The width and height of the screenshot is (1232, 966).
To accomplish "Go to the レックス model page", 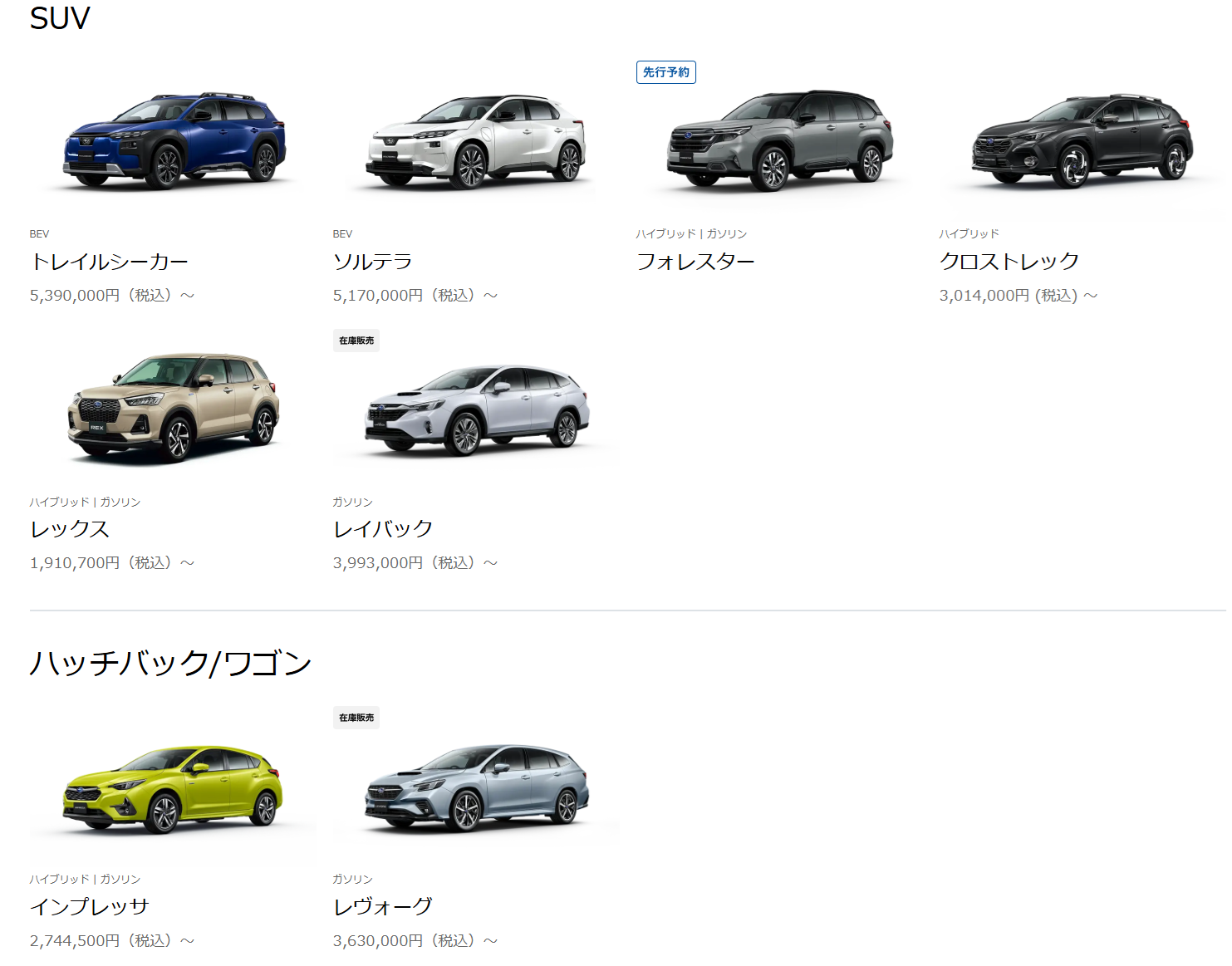I will pos(70,529).
